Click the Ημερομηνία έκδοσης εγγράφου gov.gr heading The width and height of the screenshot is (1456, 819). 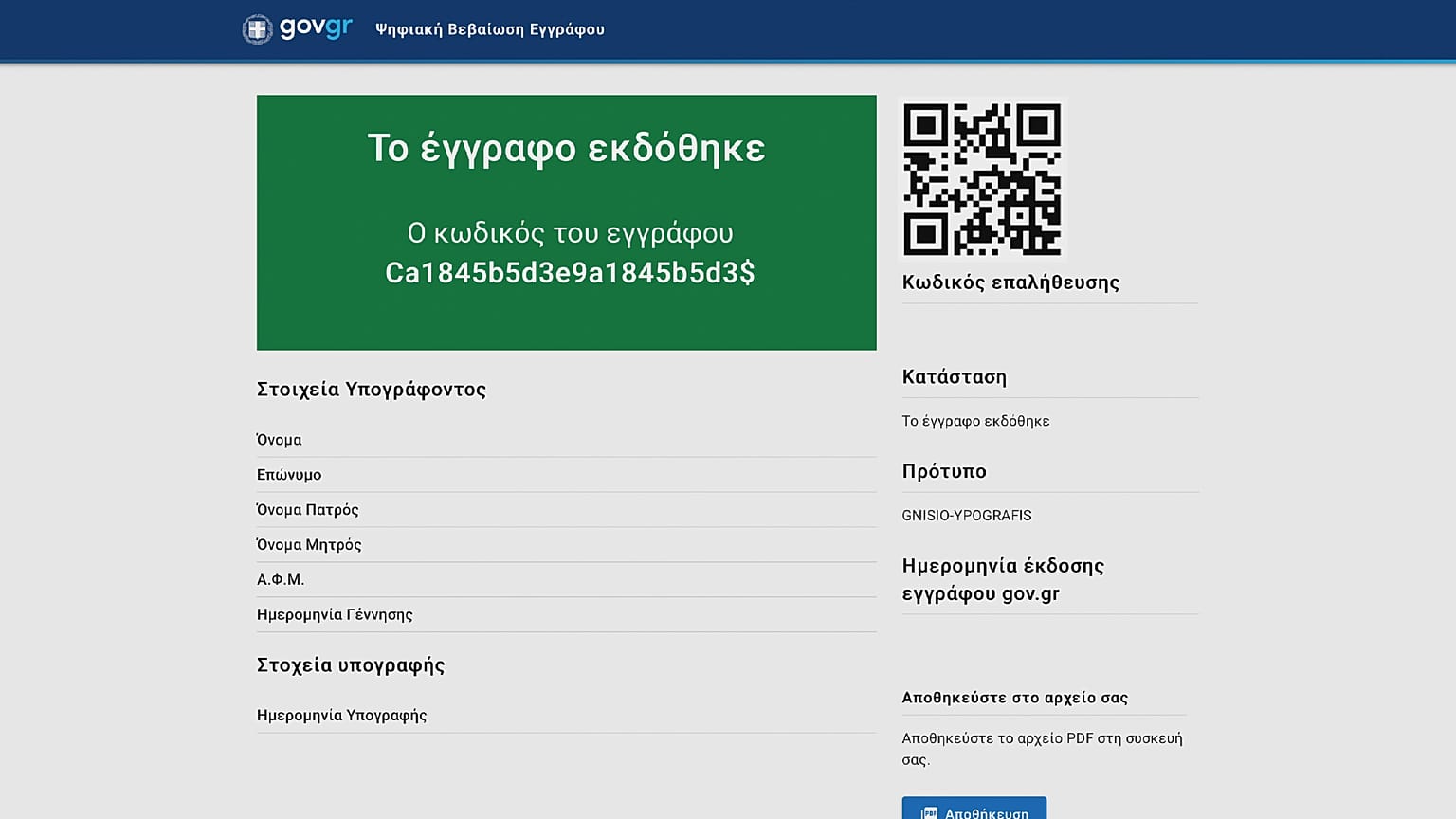click(1004, 580)
